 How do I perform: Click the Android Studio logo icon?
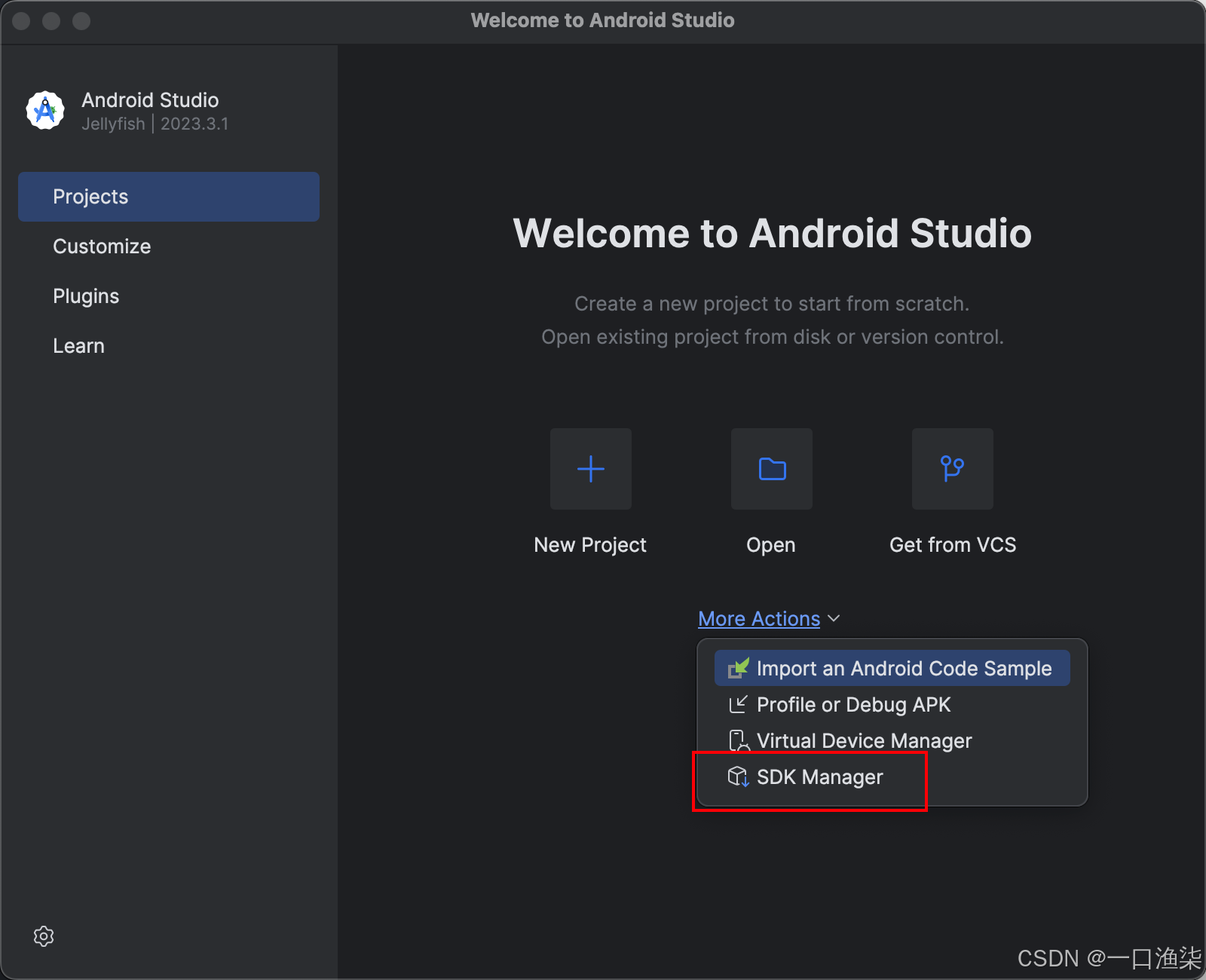[45, 111]
